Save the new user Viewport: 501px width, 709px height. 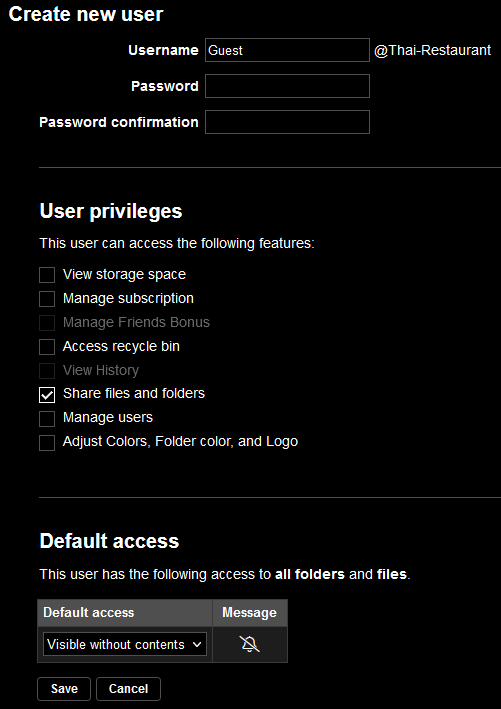point(64,689)
